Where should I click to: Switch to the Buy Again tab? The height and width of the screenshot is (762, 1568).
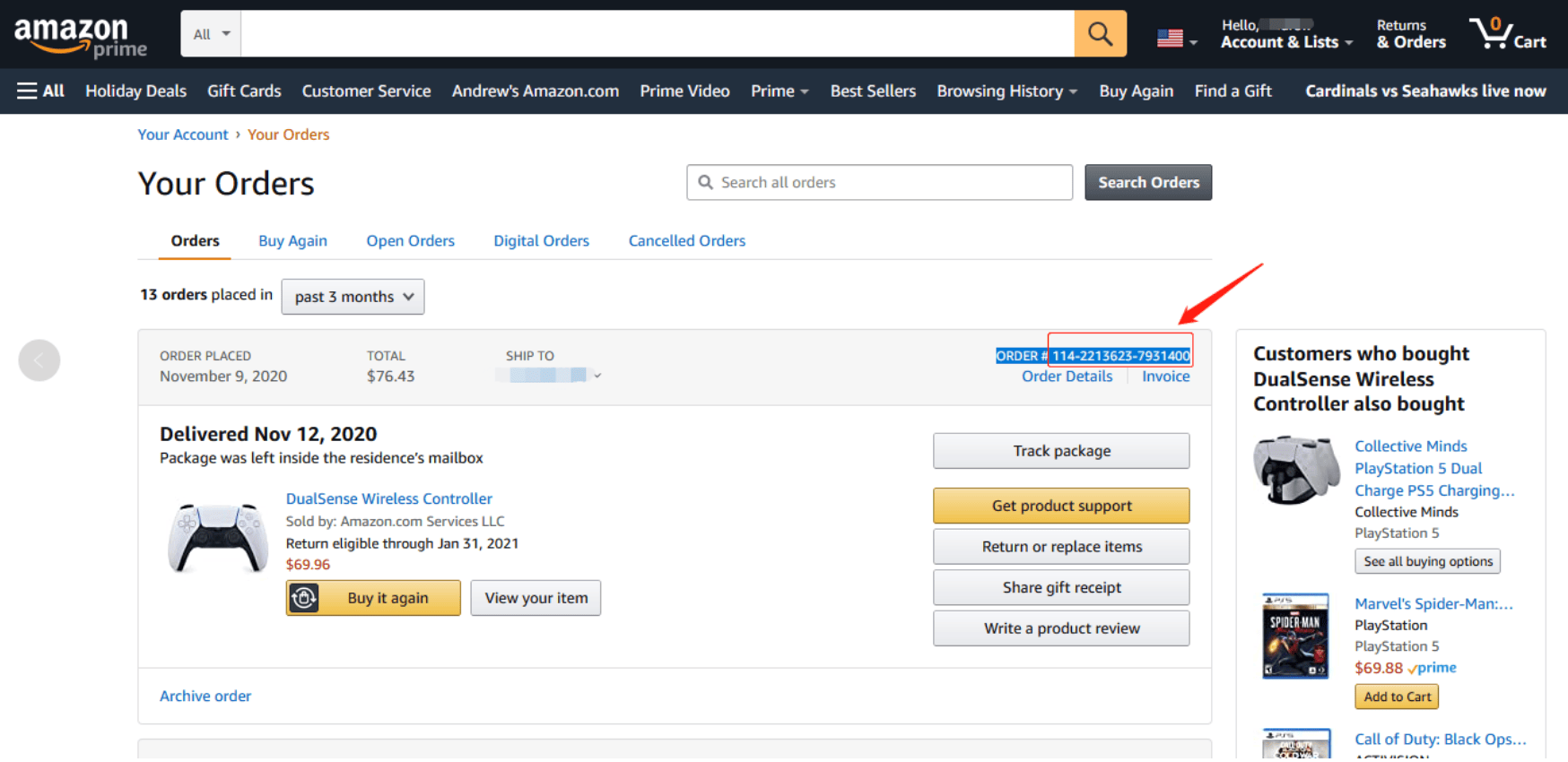pyautogui.click(x=292, y=240)
